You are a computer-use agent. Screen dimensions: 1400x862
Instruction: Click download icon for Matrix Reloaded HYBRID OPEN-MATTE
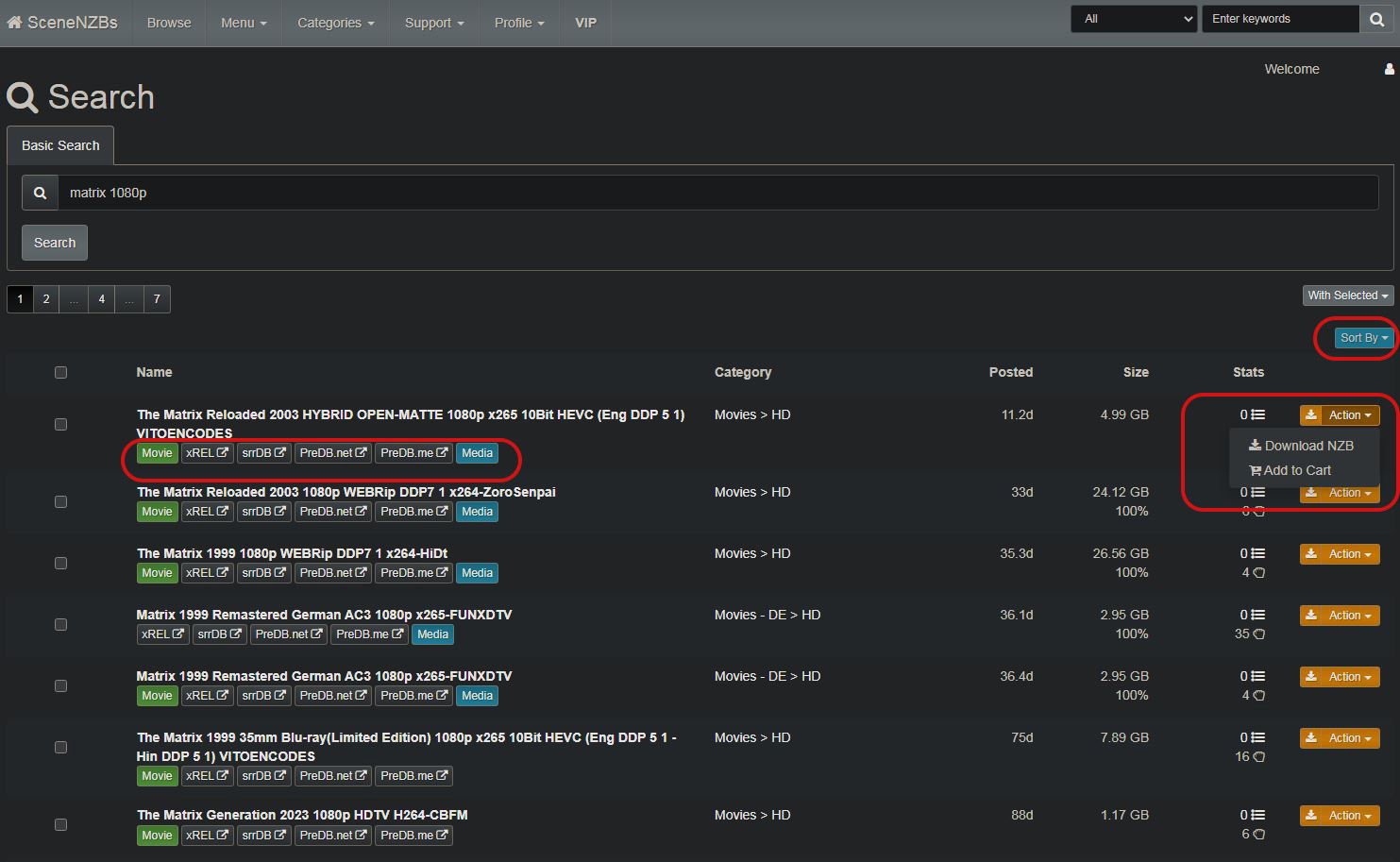pyautogui.click(x=1311, y=415)
